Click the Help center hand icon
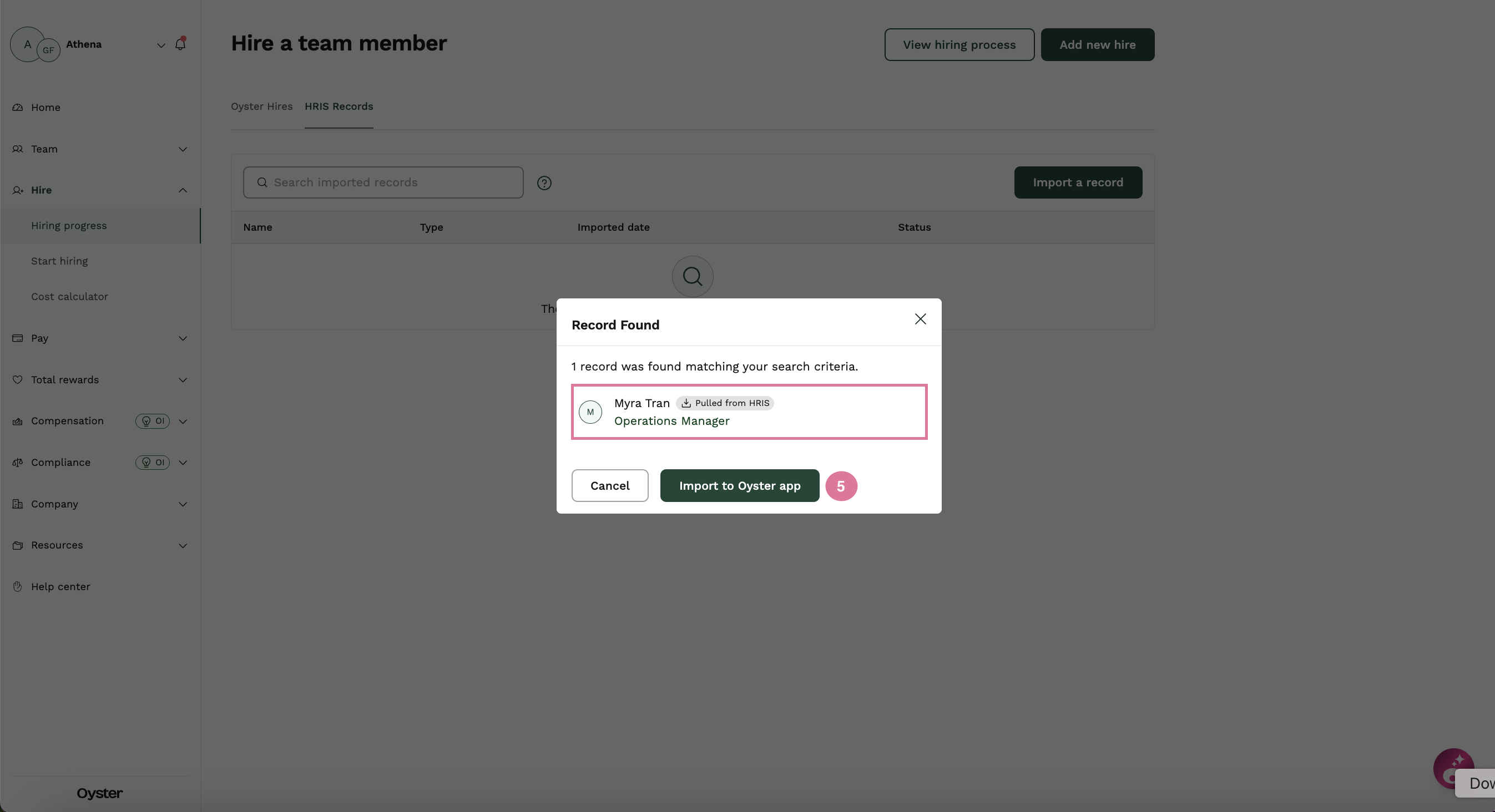Image resolution: width=1495 pixels, height=812 pixels. (x=17, y=586)
